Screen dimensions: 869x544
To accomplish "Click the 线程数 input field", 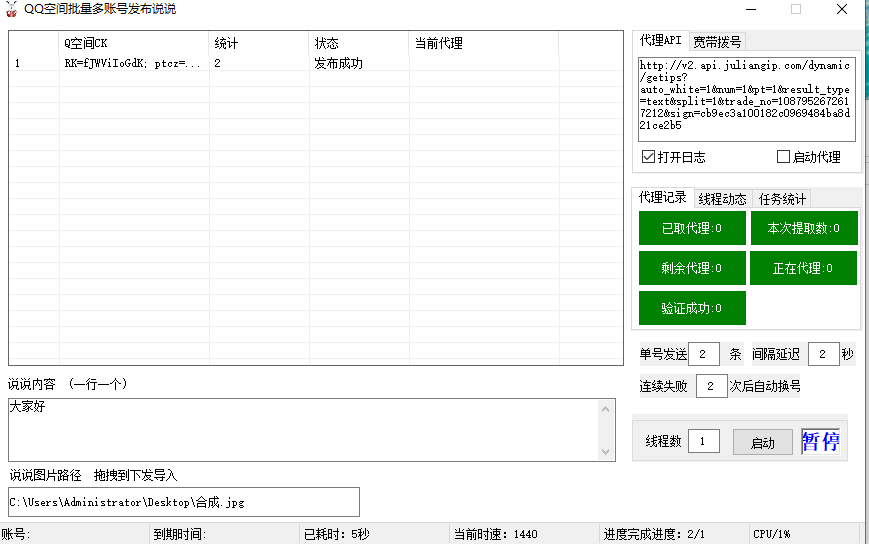I will 703,441.
